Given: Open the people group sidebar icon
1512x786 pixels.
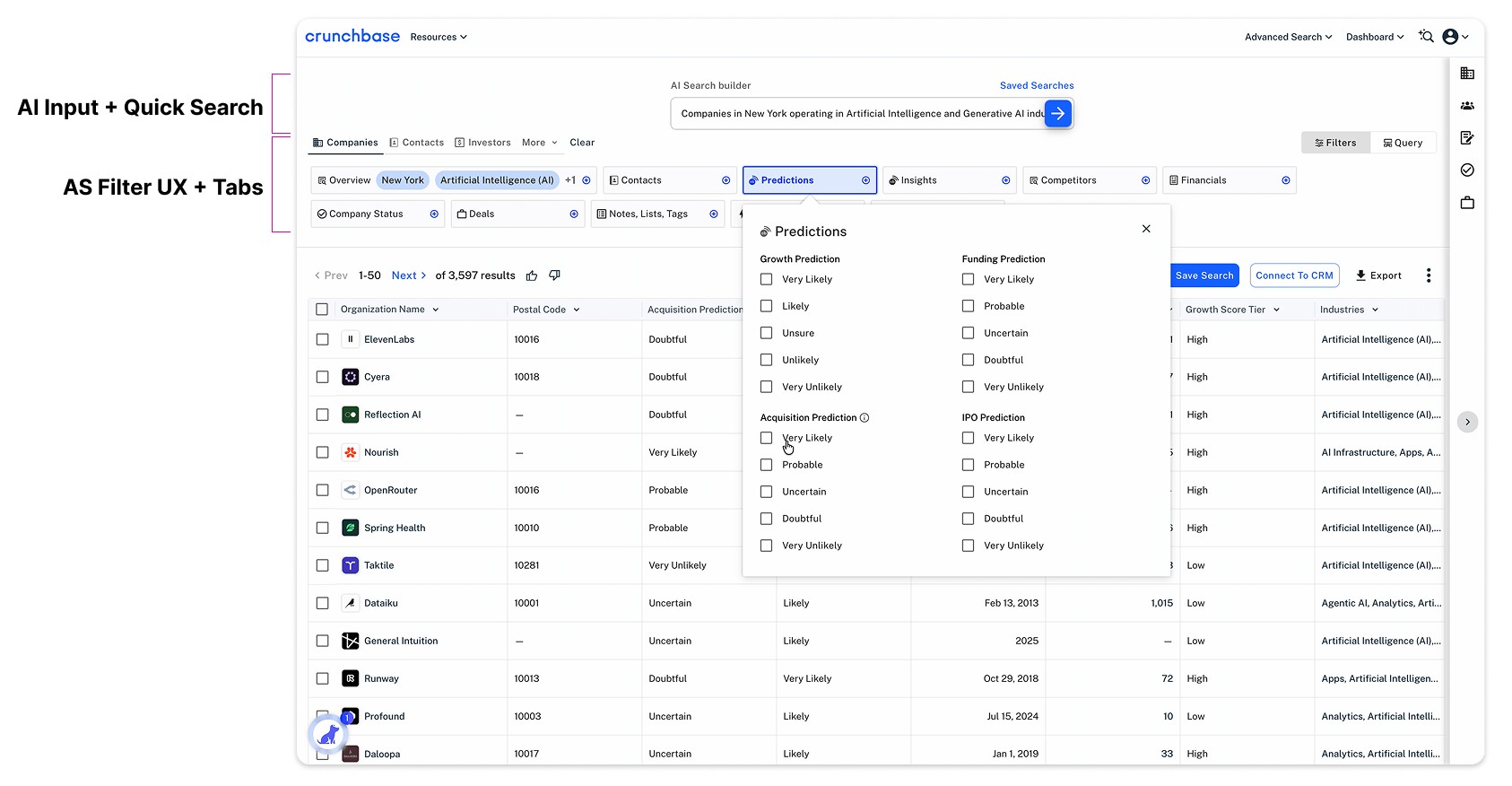Looking at the screenshot, I should (1467, 106).
